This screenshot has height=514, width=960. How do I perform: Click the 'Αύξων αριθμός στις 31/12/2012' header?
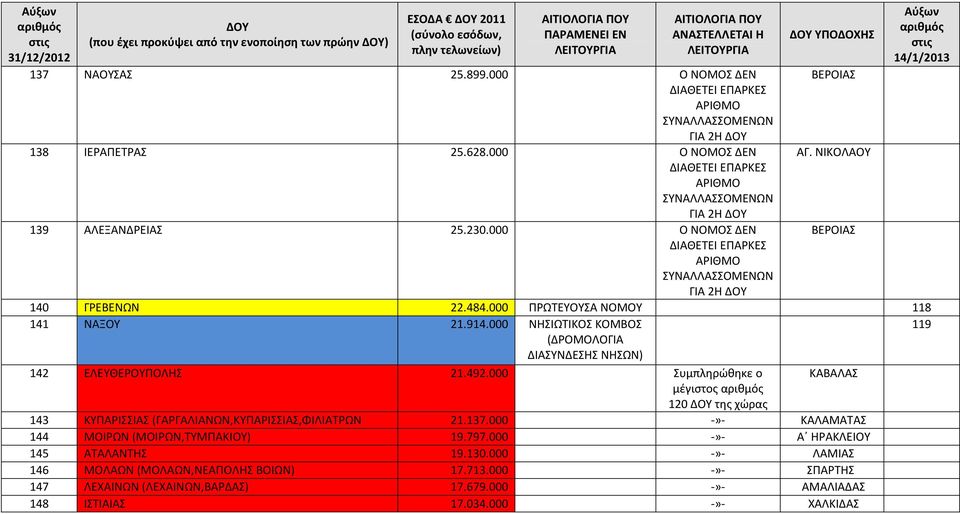coord(39,34)
